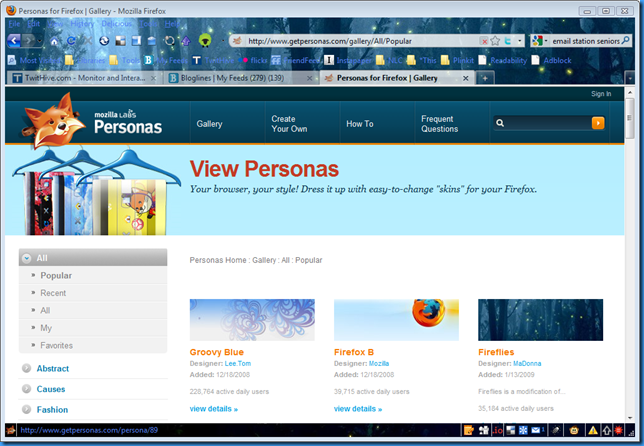Click the circular ring toolbar icon
The width and height of the screenshot is (644, 446).
click(x=169, y=41)
